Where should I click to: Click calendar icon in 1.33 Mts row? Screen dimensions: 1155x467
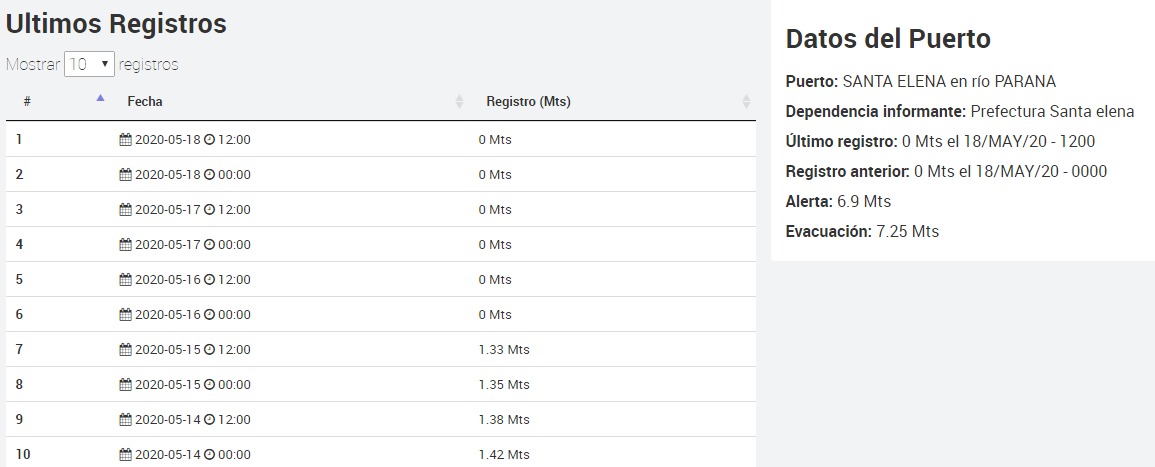pos(125,350)
